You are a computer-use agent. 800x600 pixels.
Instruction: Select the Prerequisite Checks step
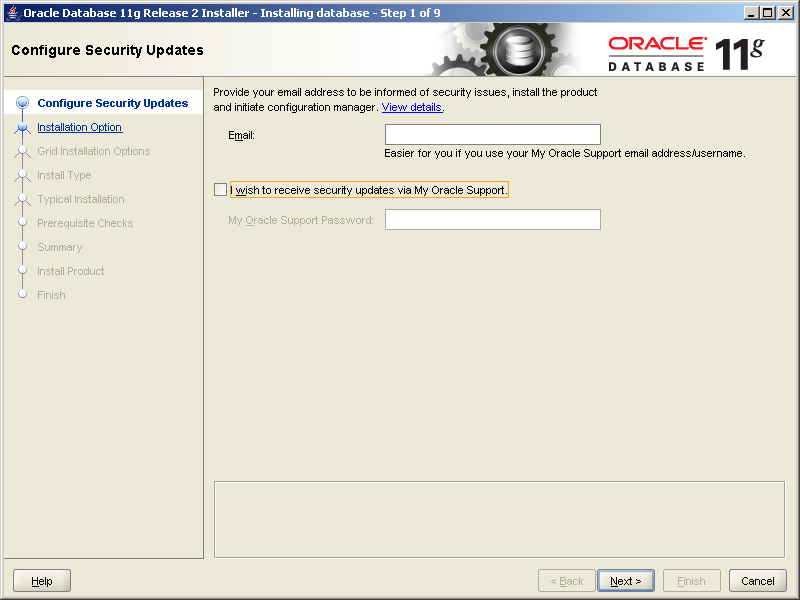coord(85,223)
